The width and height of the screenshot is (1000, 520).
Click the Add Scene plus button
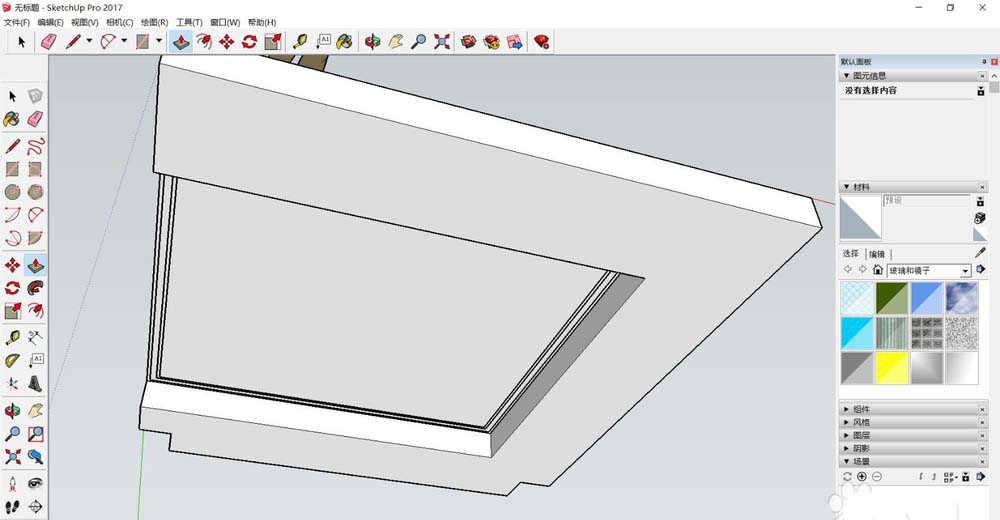(x=862, y=477)
